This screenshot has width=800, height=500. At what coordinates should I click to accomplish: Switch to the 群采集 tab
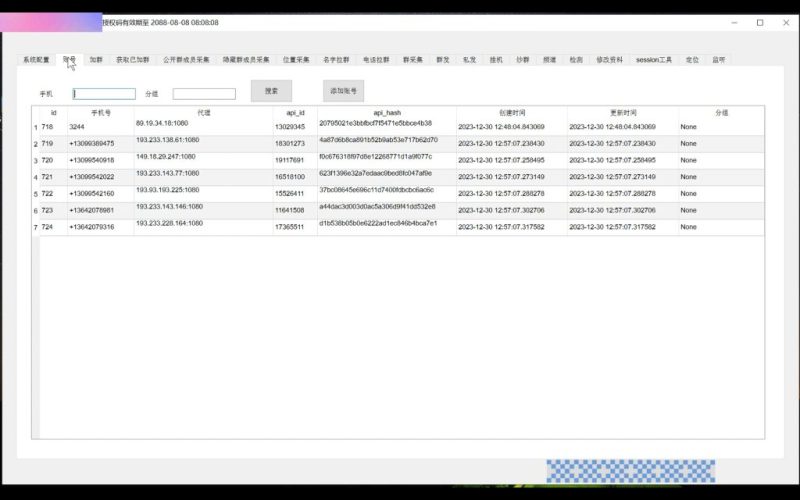pyautogui.click(x=413, y=60)
